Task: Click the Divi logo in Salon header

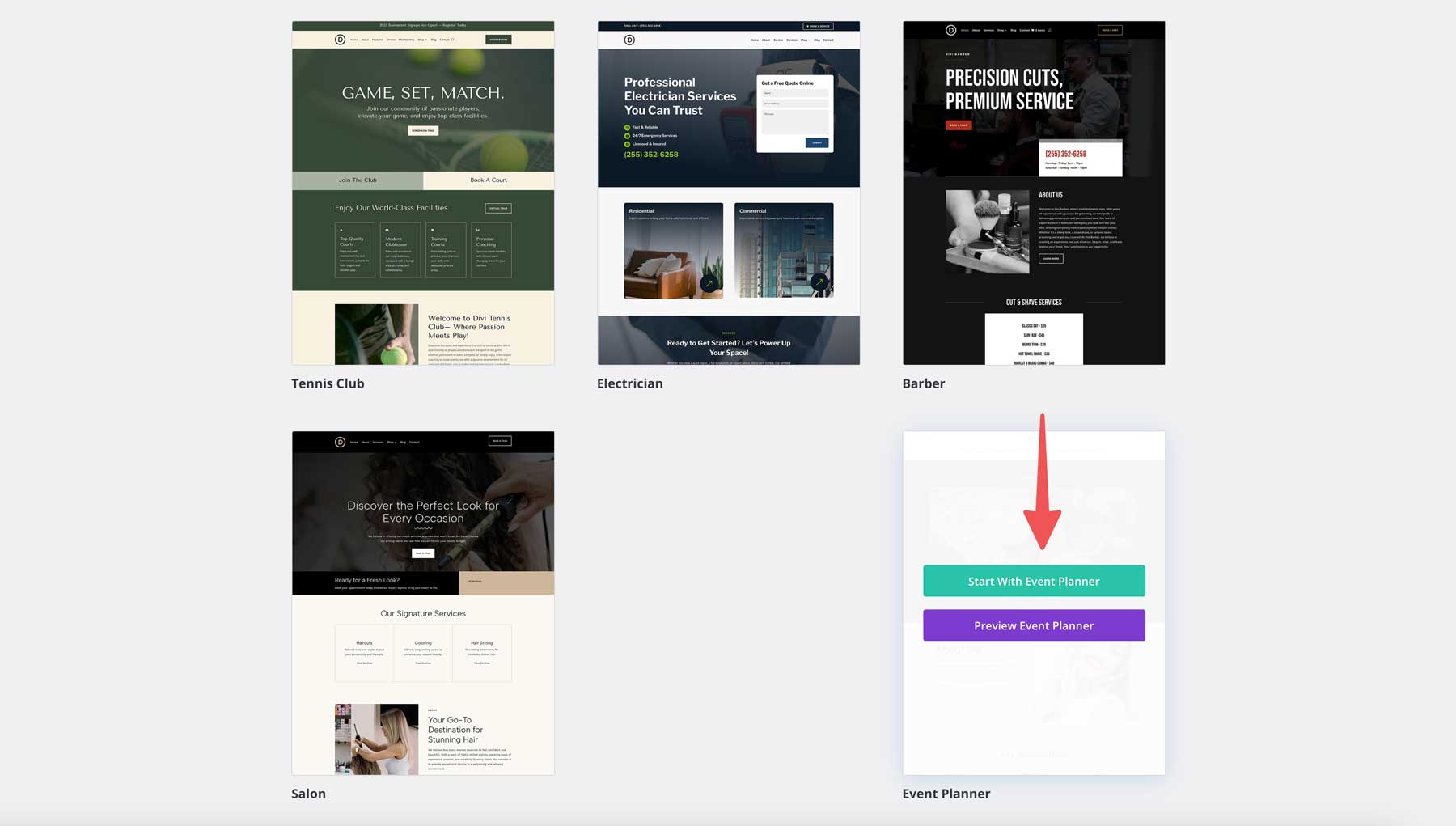Action: point(340,442)
